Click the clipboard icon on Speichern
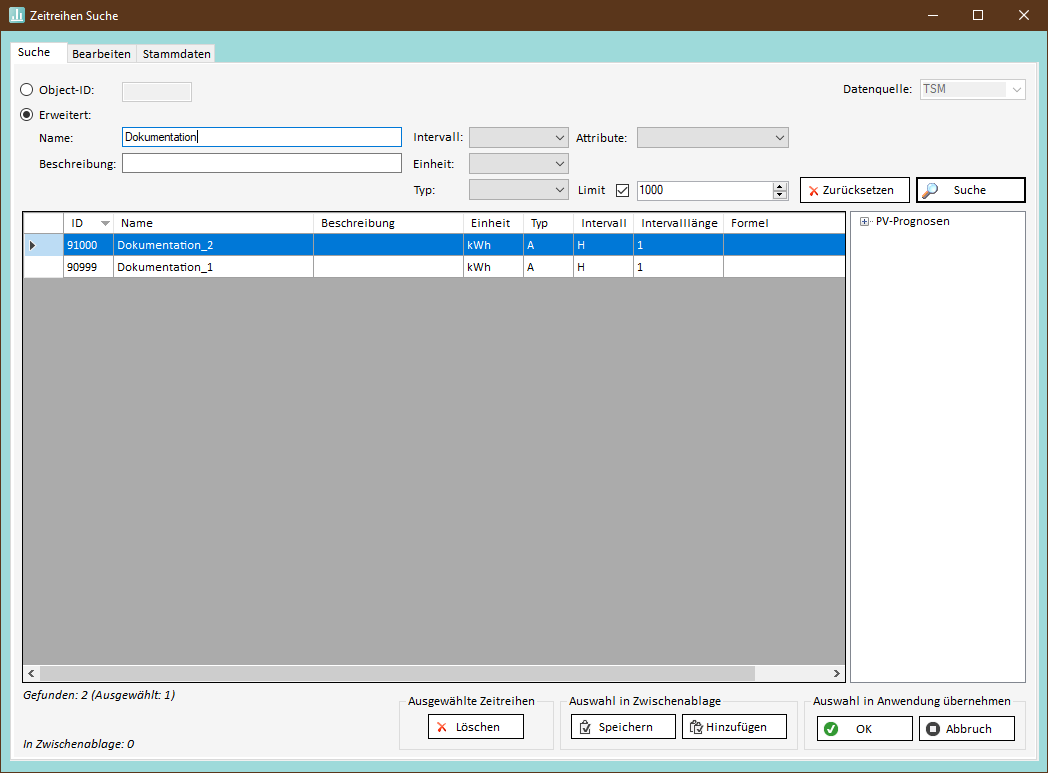1048x773 pixels. point(585,727)
